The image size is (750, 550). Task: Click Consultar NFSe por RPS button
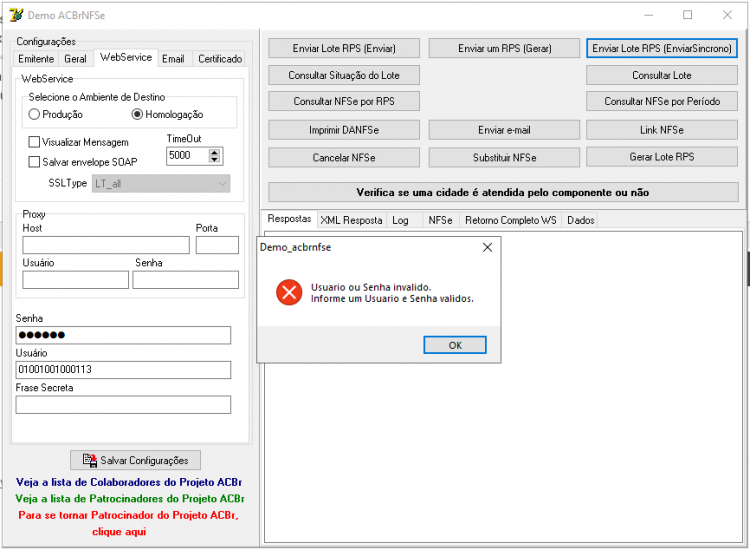click(344, 101)
